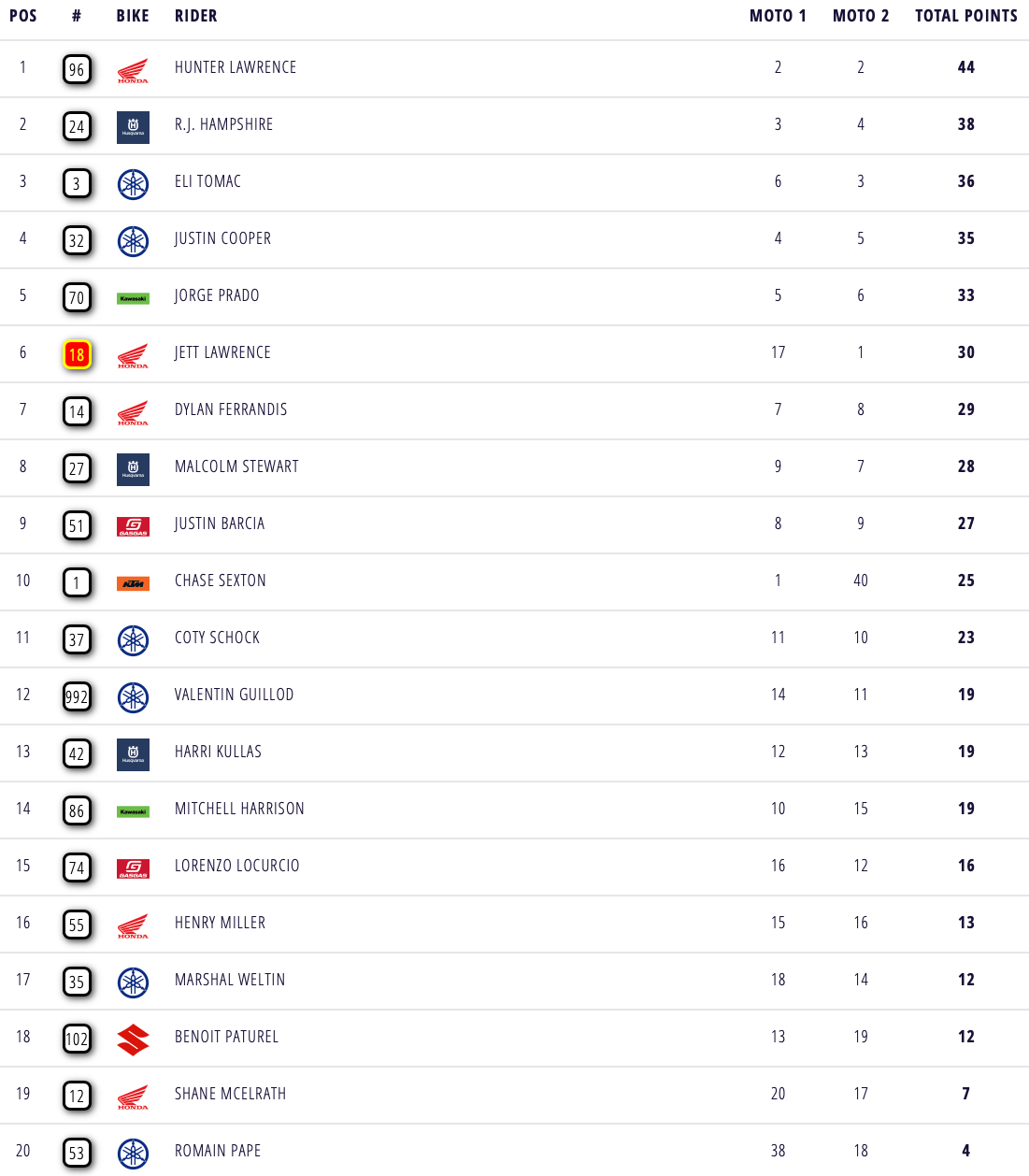The height and width of the screenshot is (1176, 1029).
Task: Click R.J. Hampshire's Husqvarna logo
Action: click(133, 127)
